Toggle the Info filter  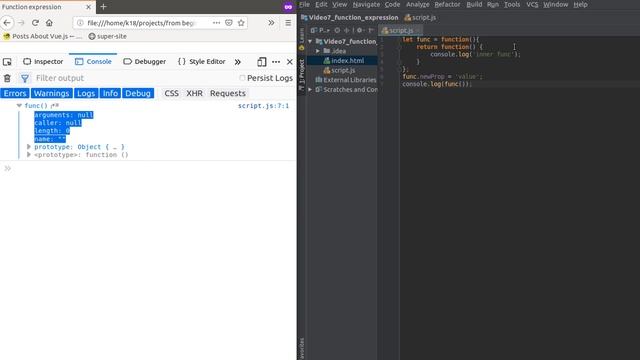pyautogui.click(x=110, y=93)
